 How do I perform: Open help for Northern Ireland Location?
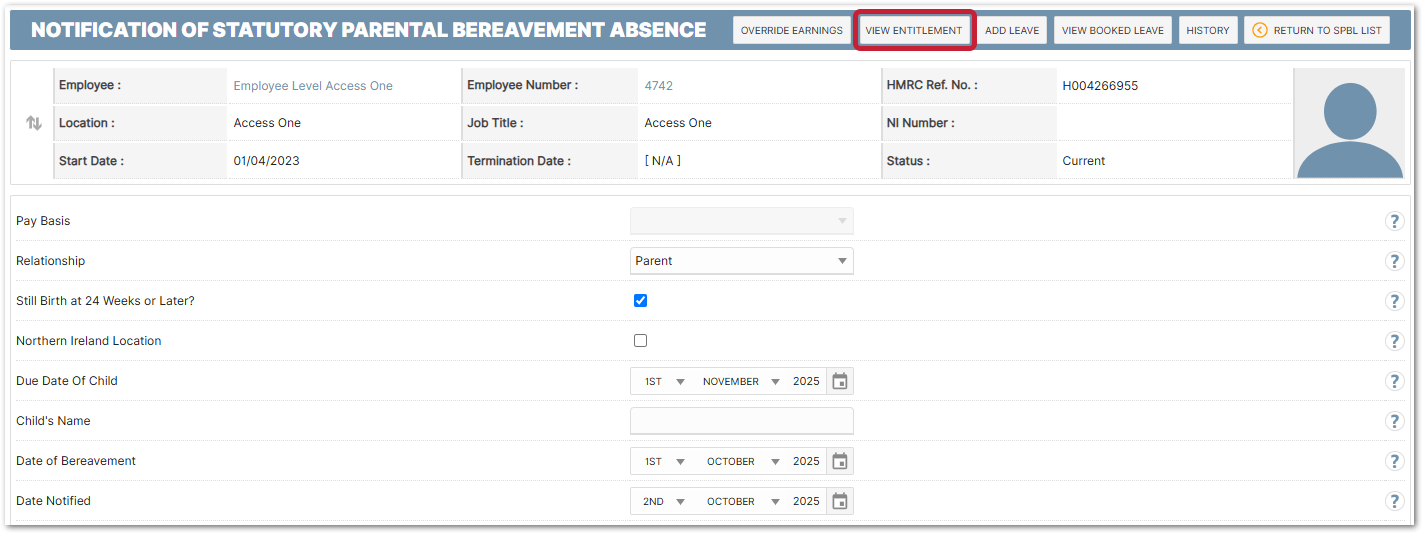1394,341
